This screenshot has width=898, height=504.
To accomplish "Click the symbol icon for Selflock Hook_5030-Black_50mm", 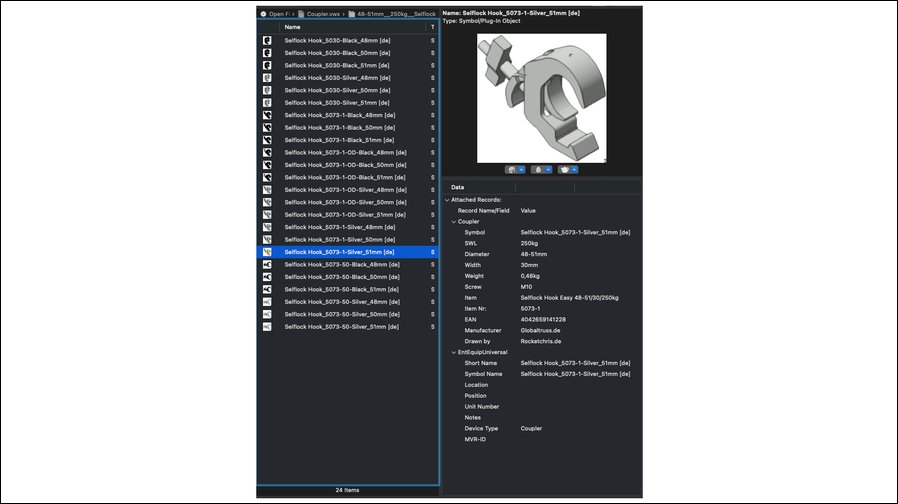I will pos(267,53).
